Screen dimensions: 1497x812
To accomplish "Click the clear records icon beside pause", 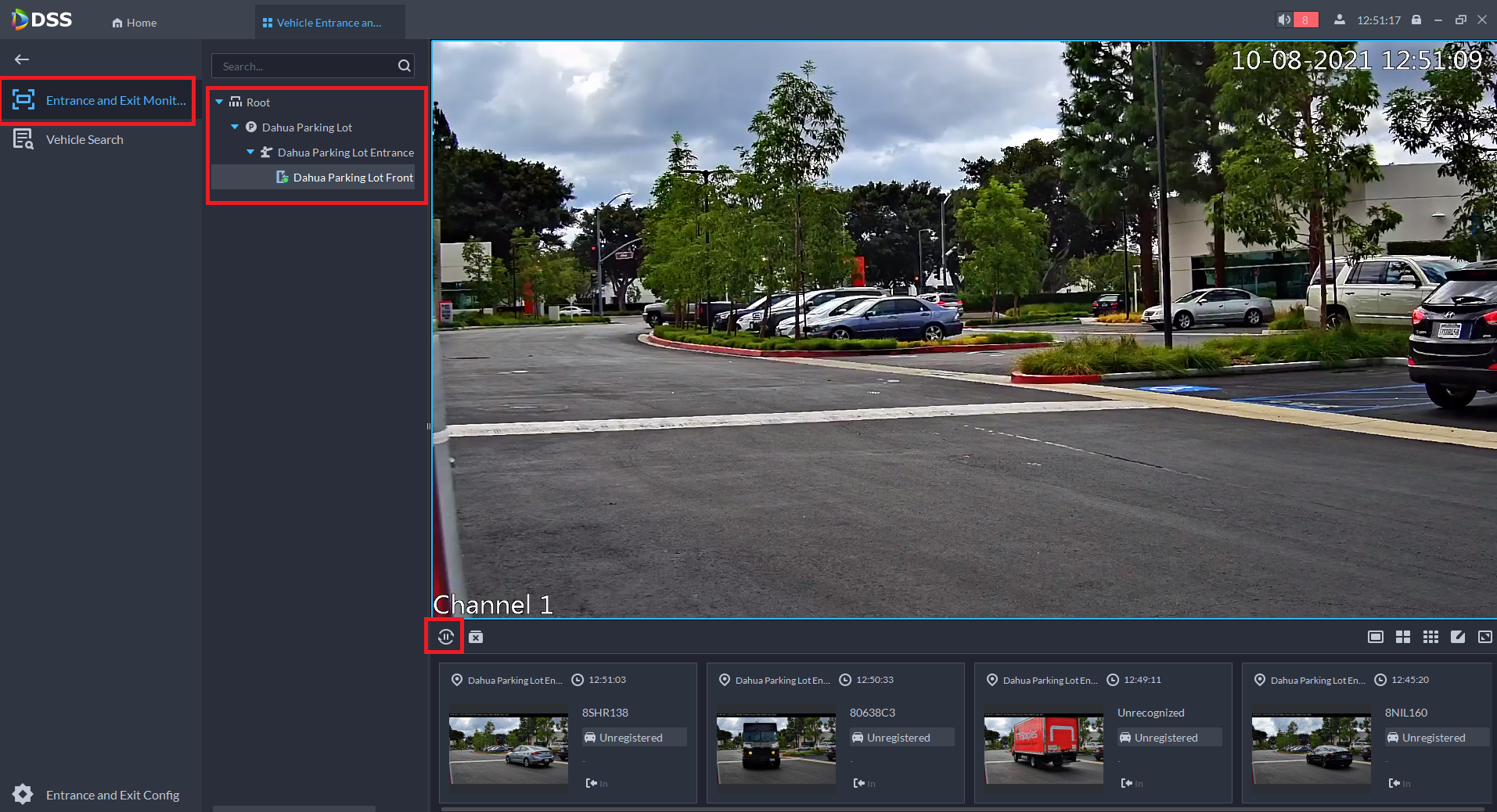I will [476, 637].
